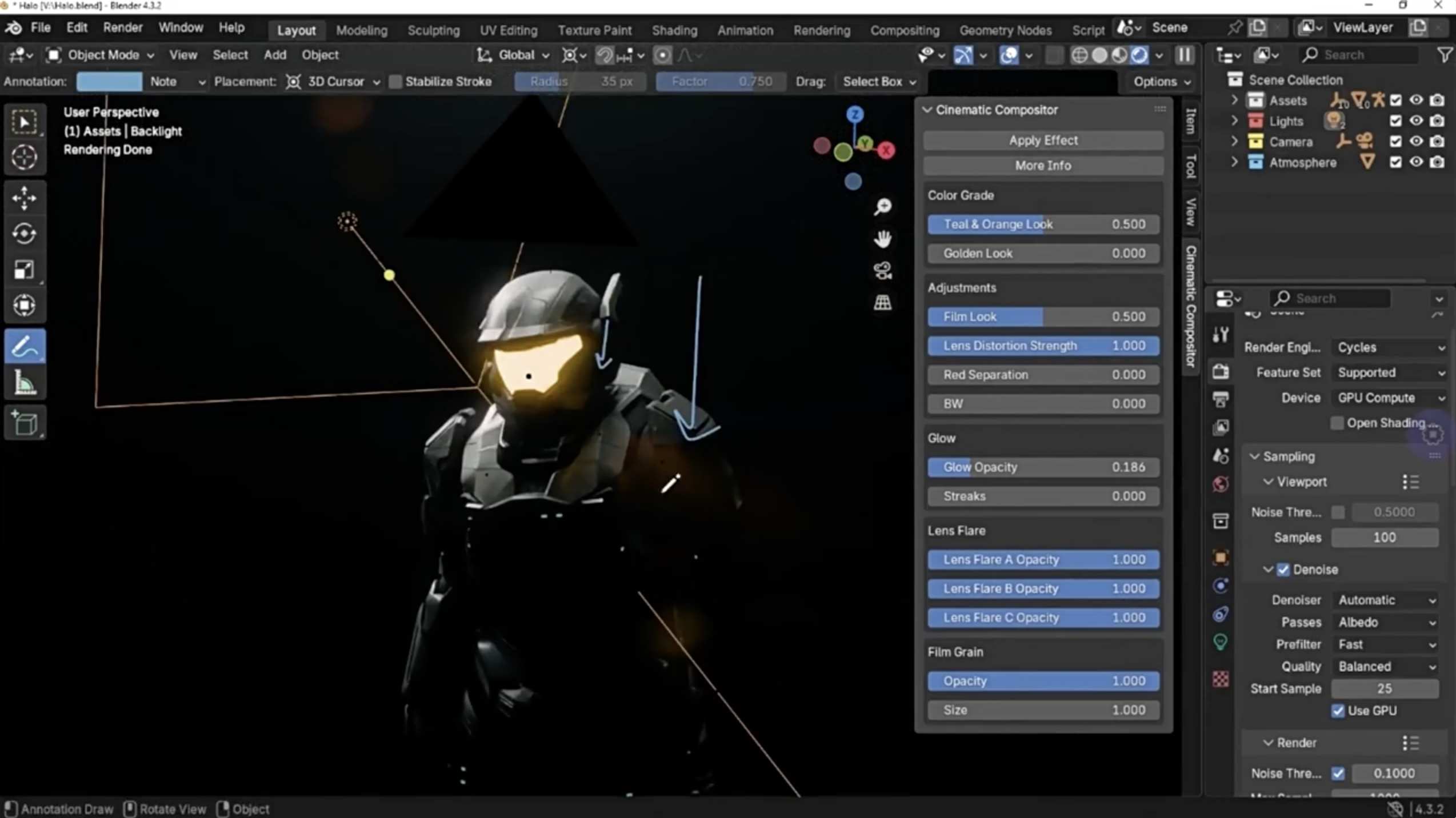The height and width of the screenshot is (818, 1456).
Task: Click the zoom magnifier viewport icon
Action: coord(882,206)
